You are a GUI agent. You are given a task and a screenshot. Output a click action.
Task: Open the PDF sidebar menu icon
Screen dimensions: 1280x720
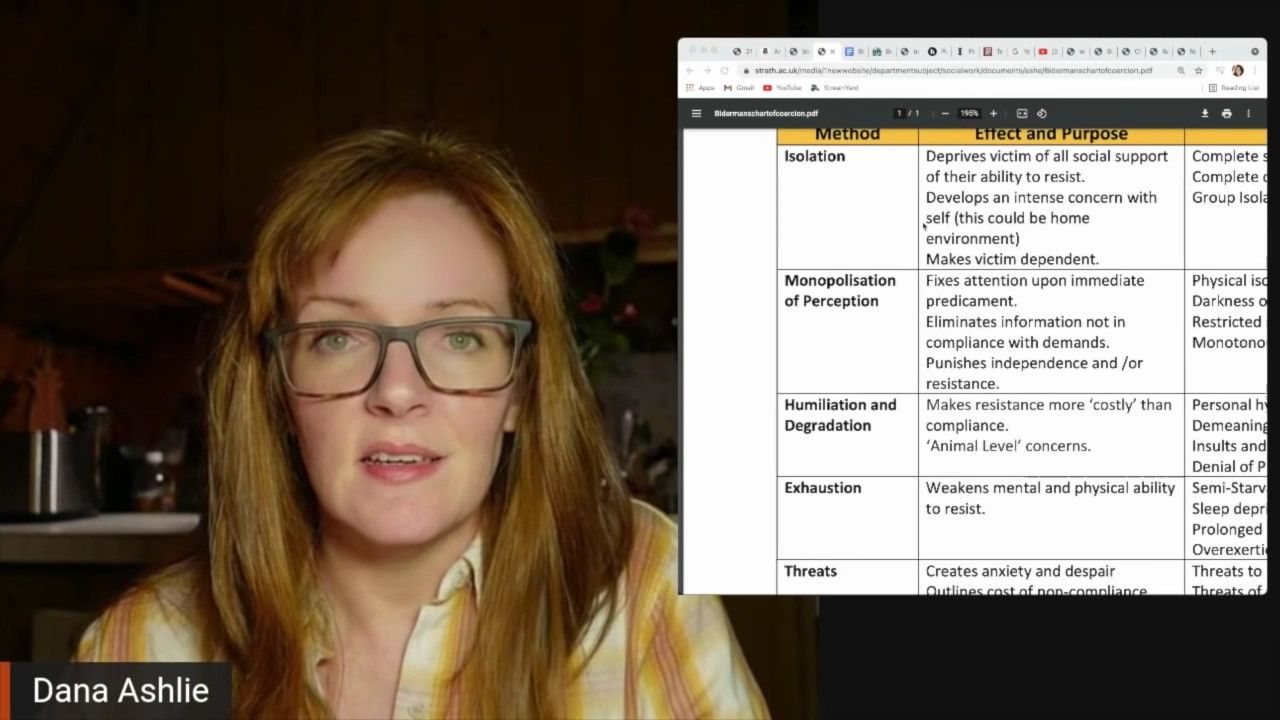point(696,114)
